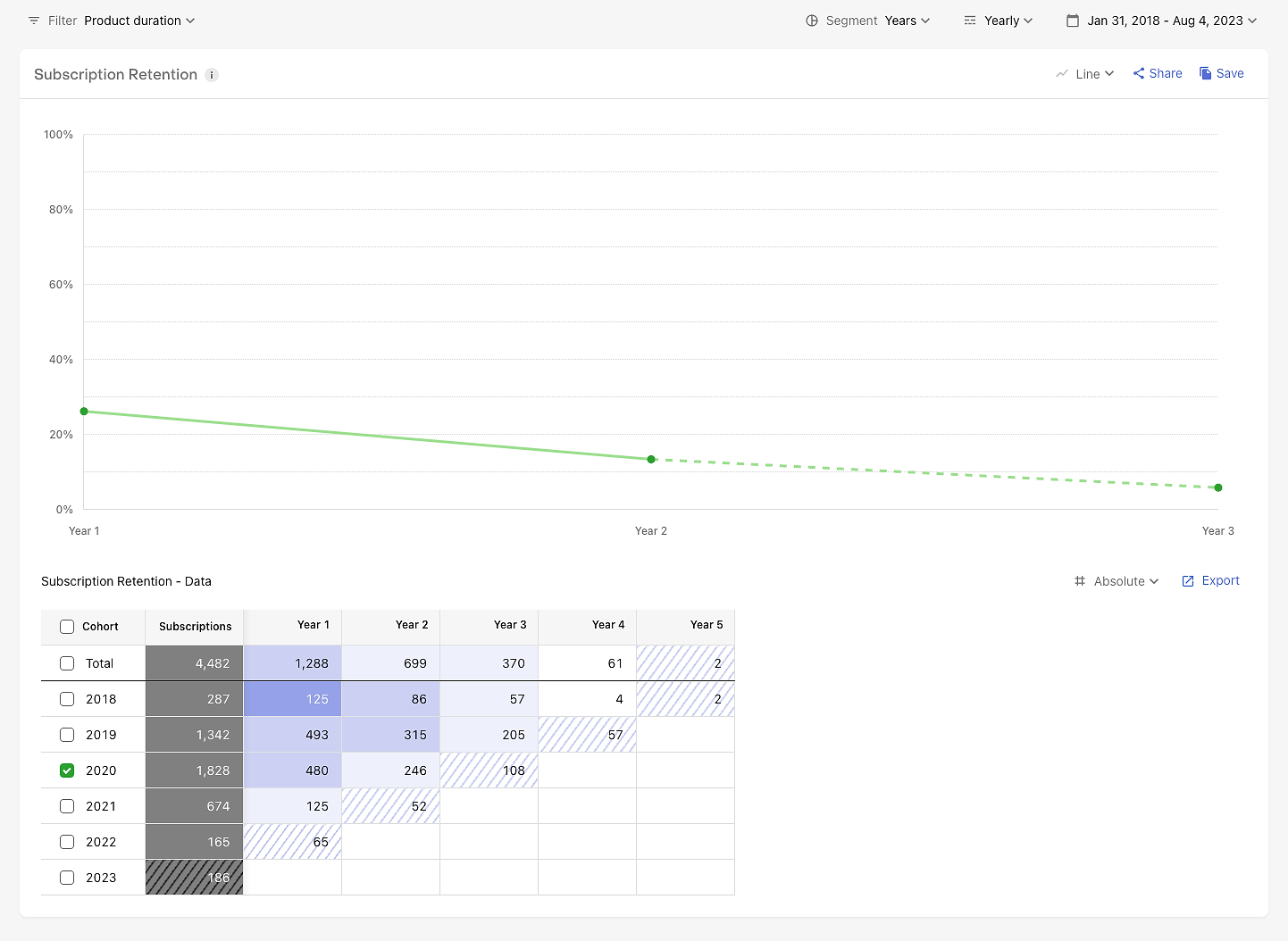The image size is (1288, 941).
Task: Click the 2023 subscriptions cell 186
Action: click(195, 878)
